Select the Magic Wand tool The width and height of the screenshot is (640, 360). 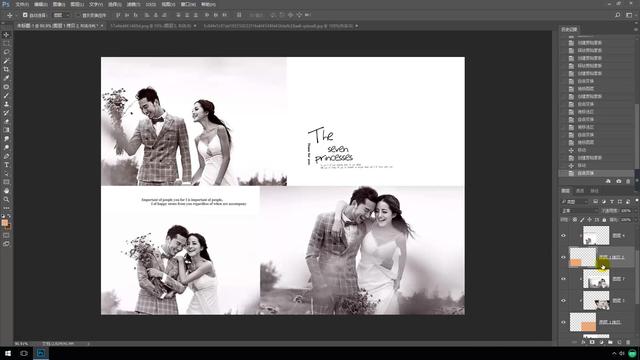6,61
